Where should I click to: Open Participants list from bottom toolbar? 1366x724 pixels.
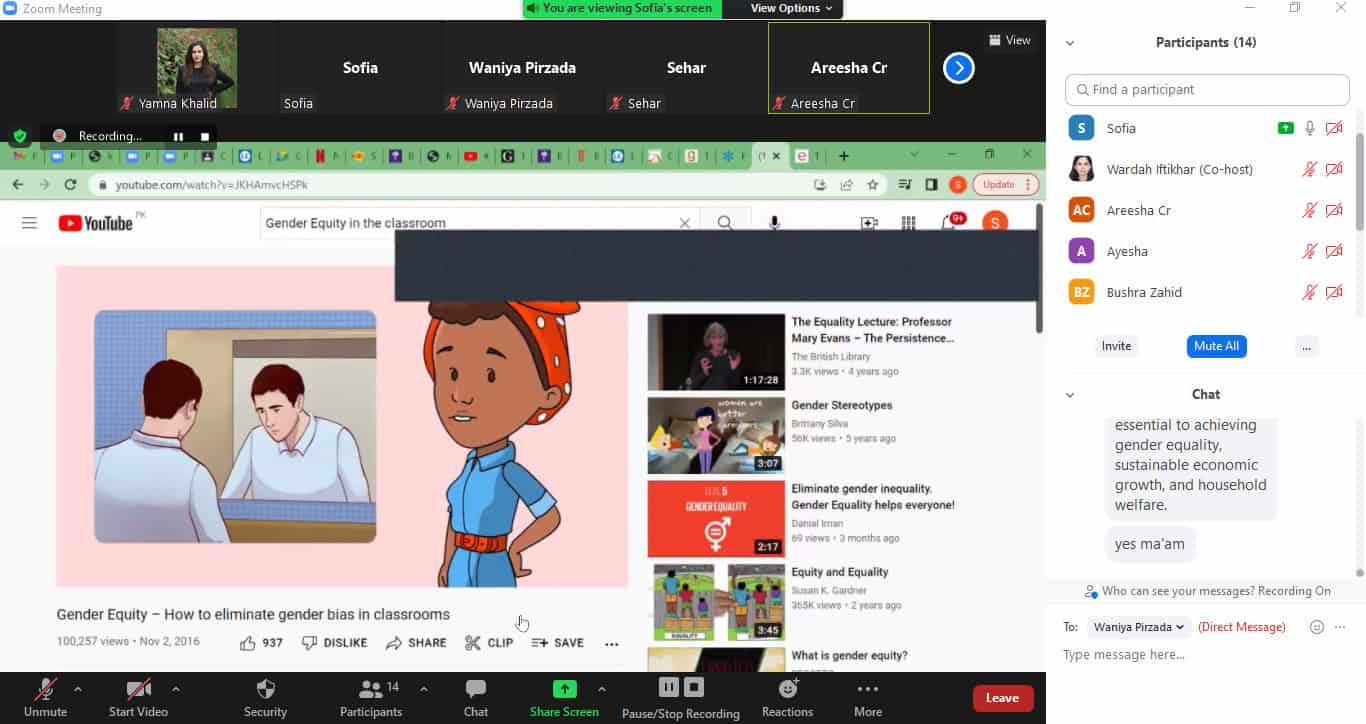pyautogui.click(x=371, y=689)
